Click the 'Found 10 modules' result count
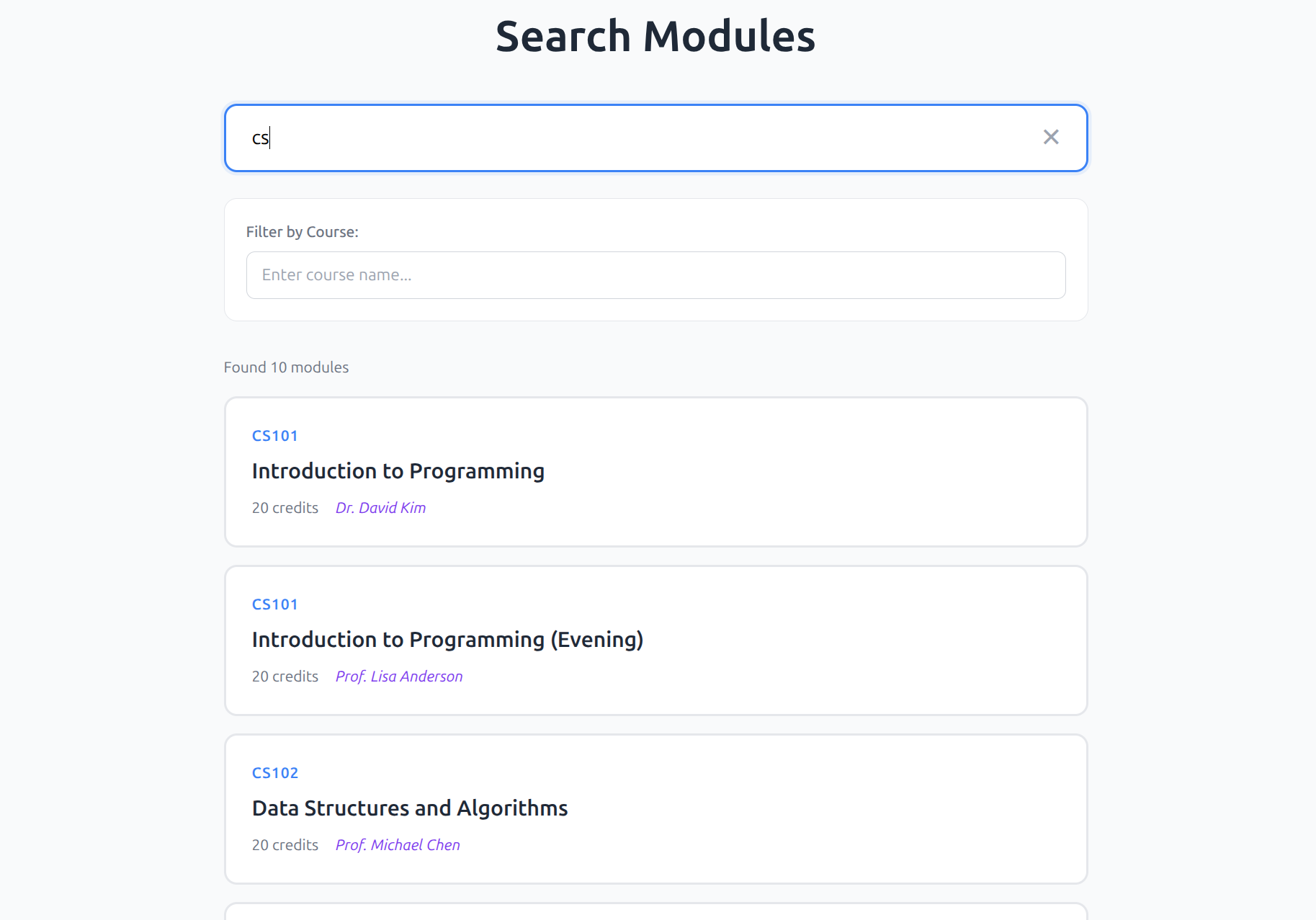Image resolution: width=1316 pixels, height=920 pixels. tap(286, 367)
